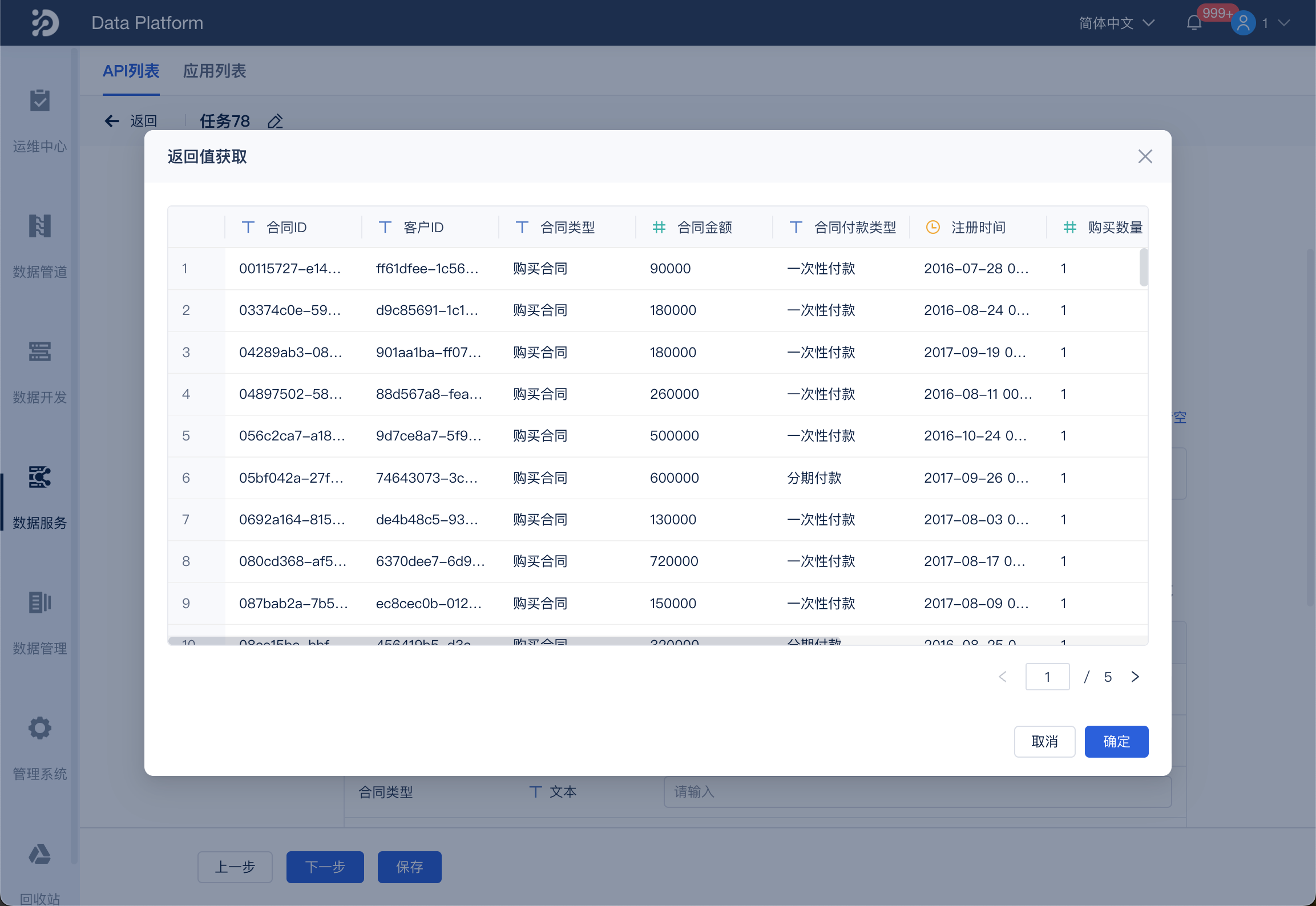Select the API列表 tab

131,71
